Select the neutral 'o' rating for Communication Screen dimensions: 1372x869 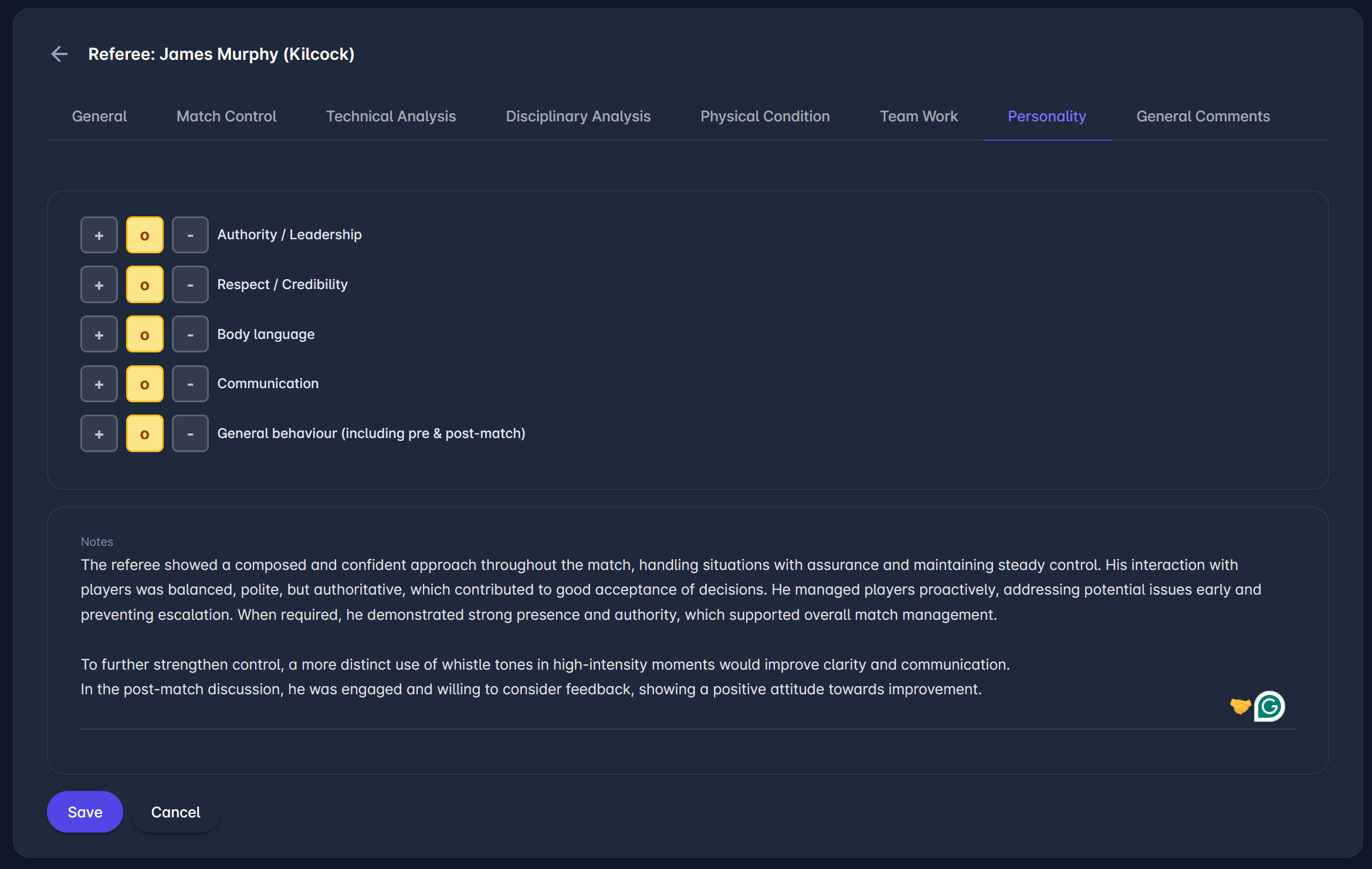(x=145, y=384)
